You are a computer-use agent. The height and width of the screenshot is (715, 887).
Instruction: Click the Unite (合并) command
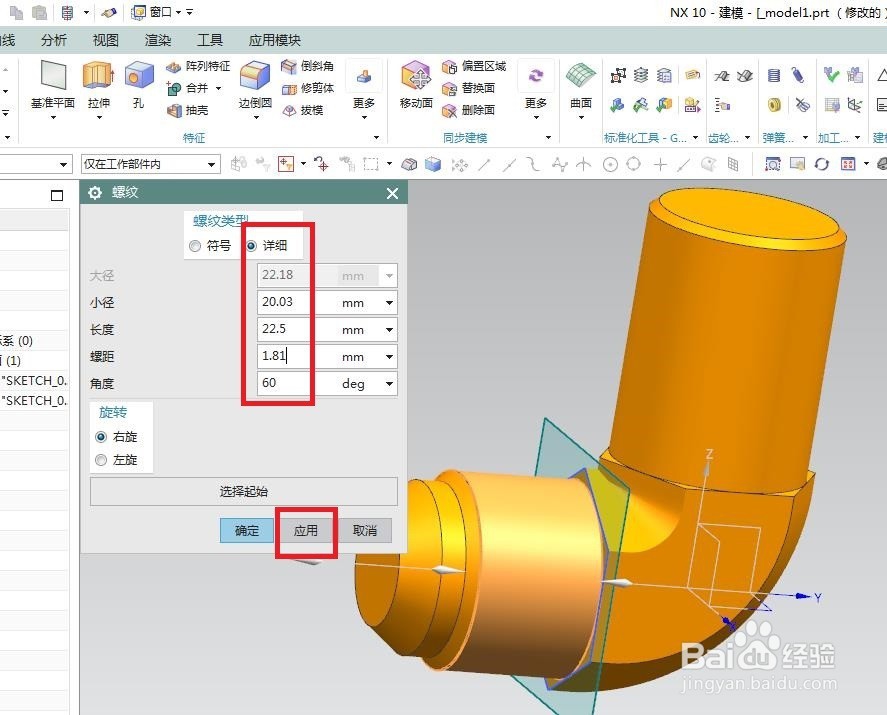[189, 88]
